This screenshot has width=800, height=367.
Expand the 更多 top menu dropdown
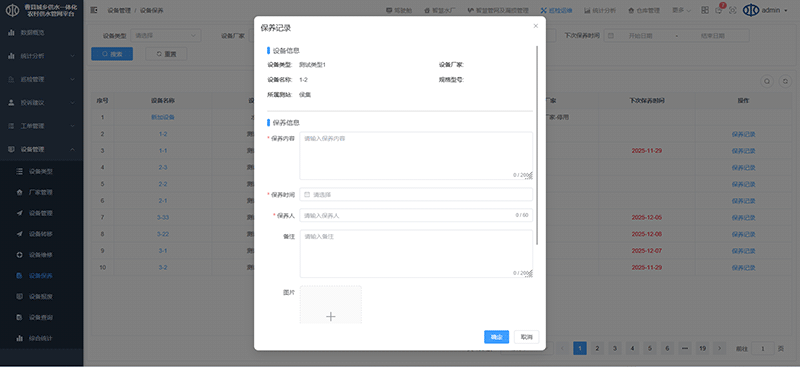[x=682, y=10]
